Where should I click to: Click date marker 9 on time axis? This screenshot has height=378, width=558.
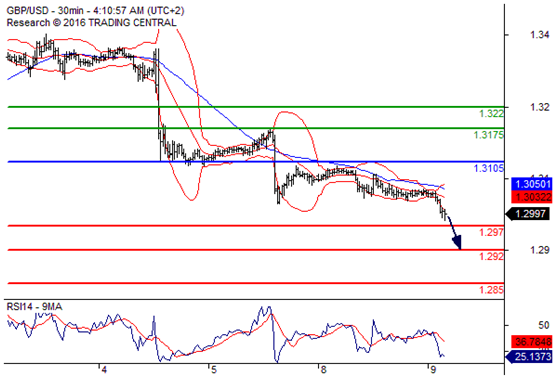(433, 370)
